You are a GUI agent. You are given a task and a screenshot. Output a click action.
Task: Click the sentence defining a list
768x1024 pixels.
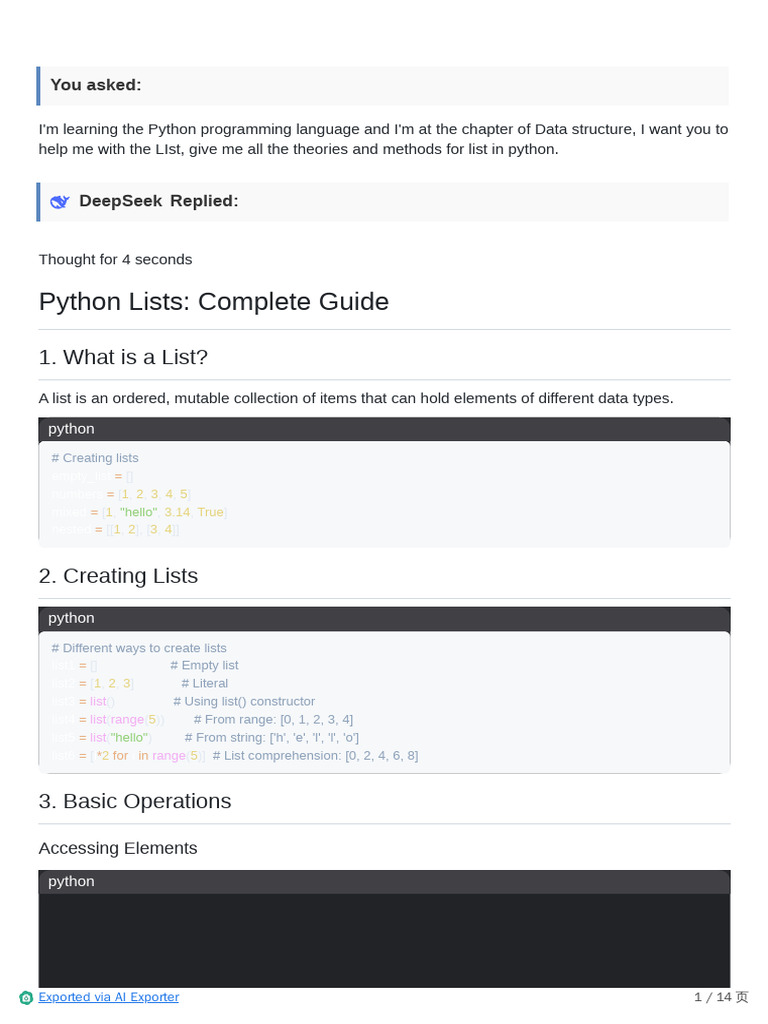356,398
